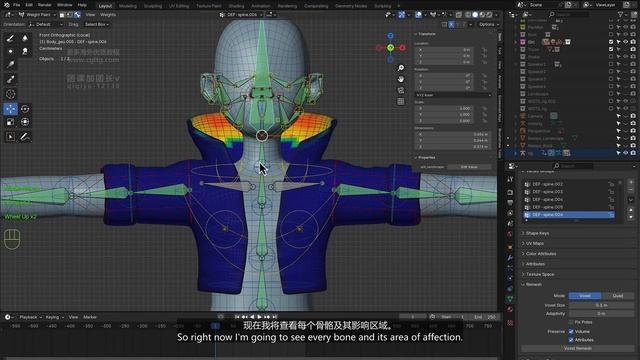Click the viewport pan hand icon
Viewport: 640px width, 360px height.
click(401, 79)
